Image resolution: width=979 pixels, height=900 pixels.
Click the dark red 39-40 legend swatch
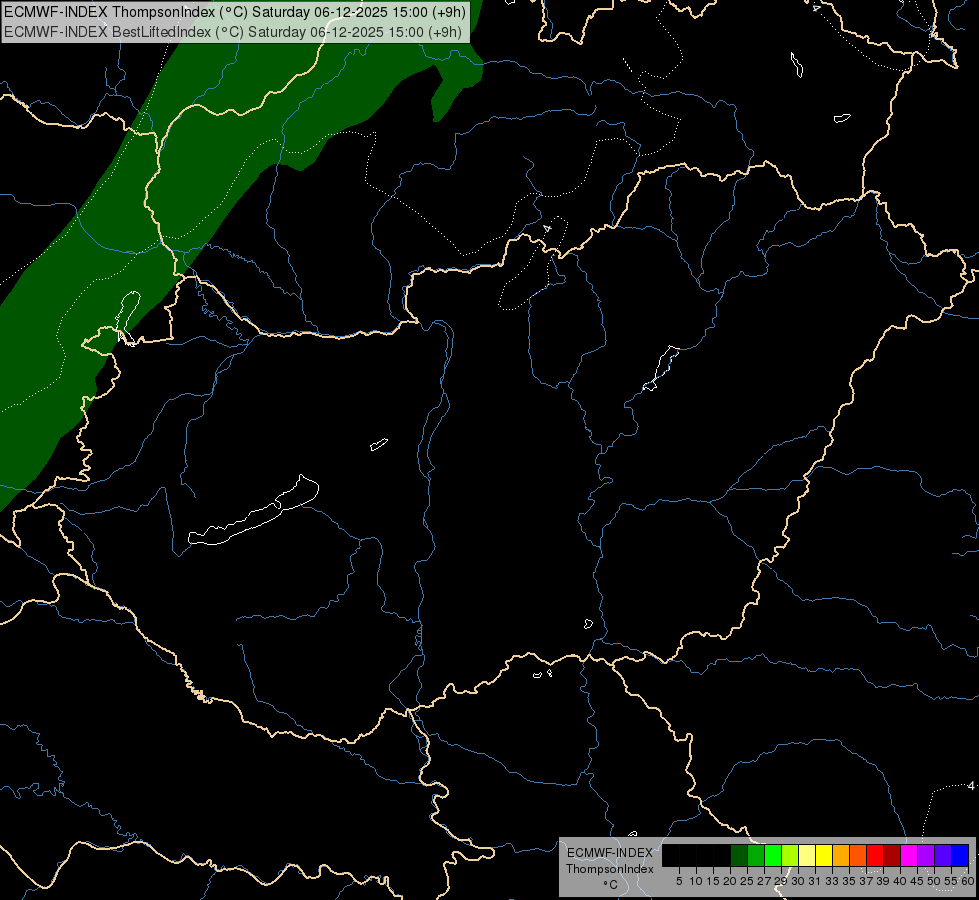pyautogui.click(x=892, y=855)
